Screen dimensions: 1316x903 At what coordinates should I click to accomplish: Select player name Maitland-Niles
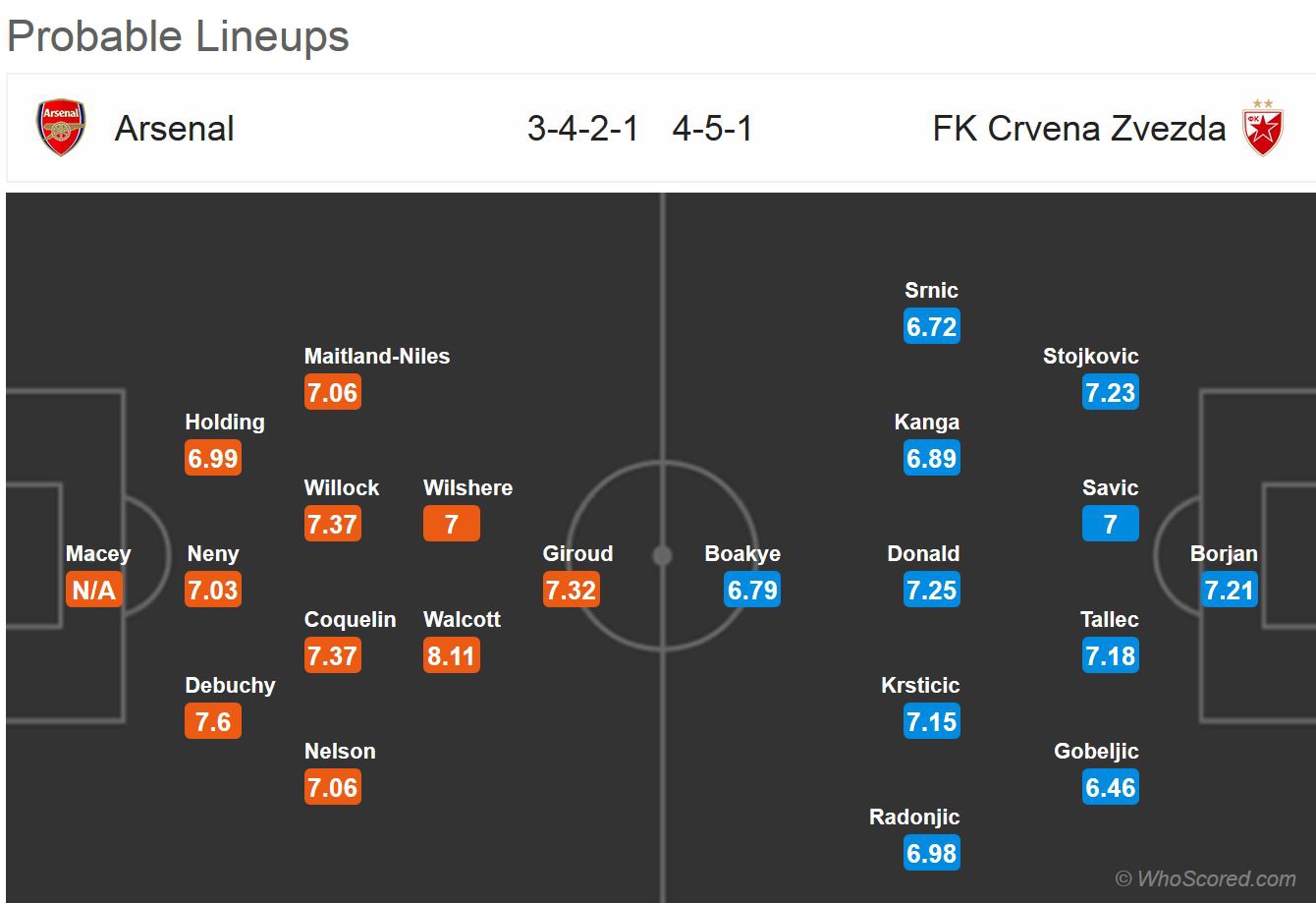tap(377, 357)
